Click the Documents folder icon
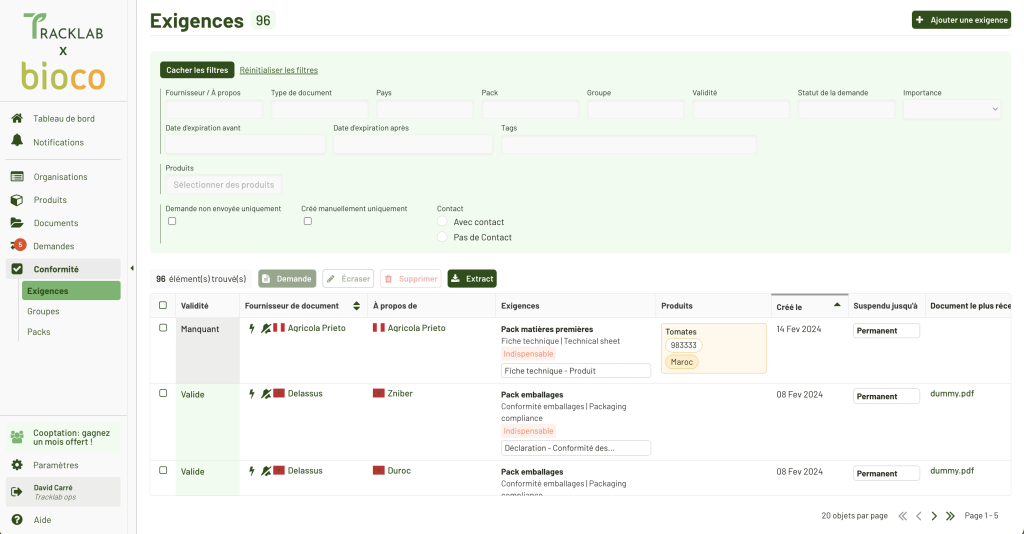Screen dimensions: 1024x534 point(17,223)
